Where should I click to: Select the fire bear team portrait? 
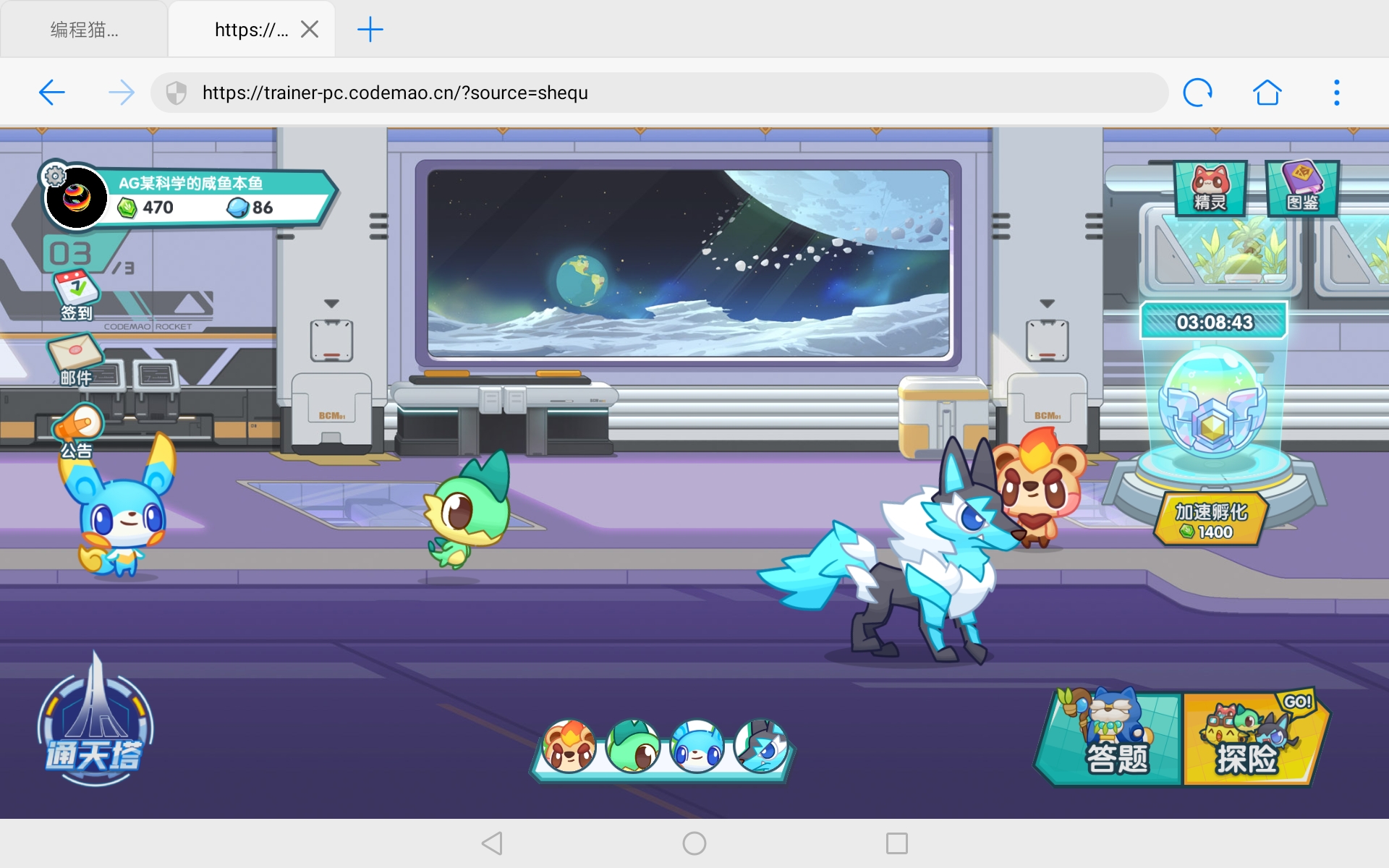pyautogui.click(x=569, y=747)
